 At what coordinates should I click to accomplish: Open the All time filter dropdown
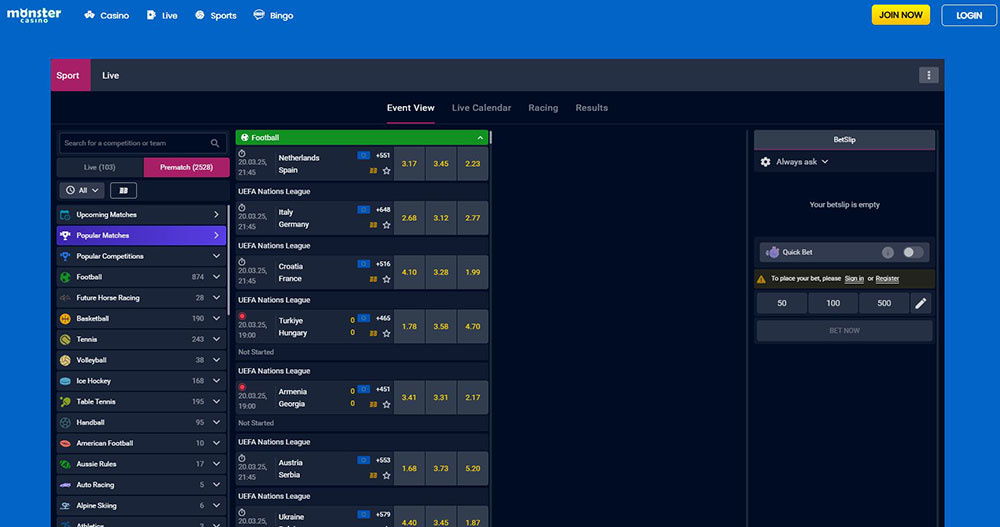[82, 190]
